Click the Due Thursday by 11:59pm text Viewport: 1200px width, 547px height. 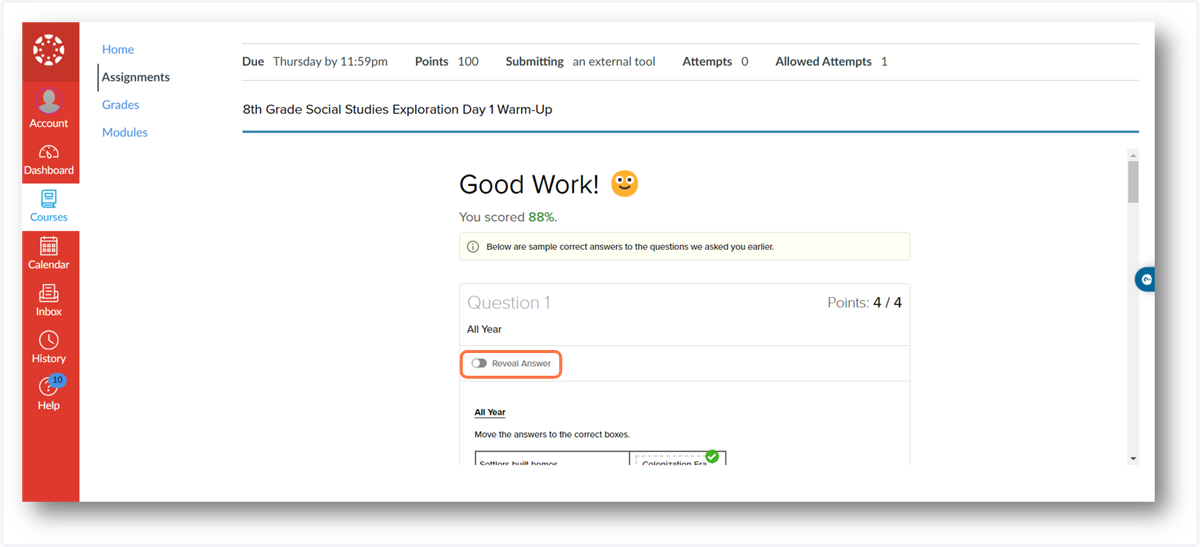[315, 61]
